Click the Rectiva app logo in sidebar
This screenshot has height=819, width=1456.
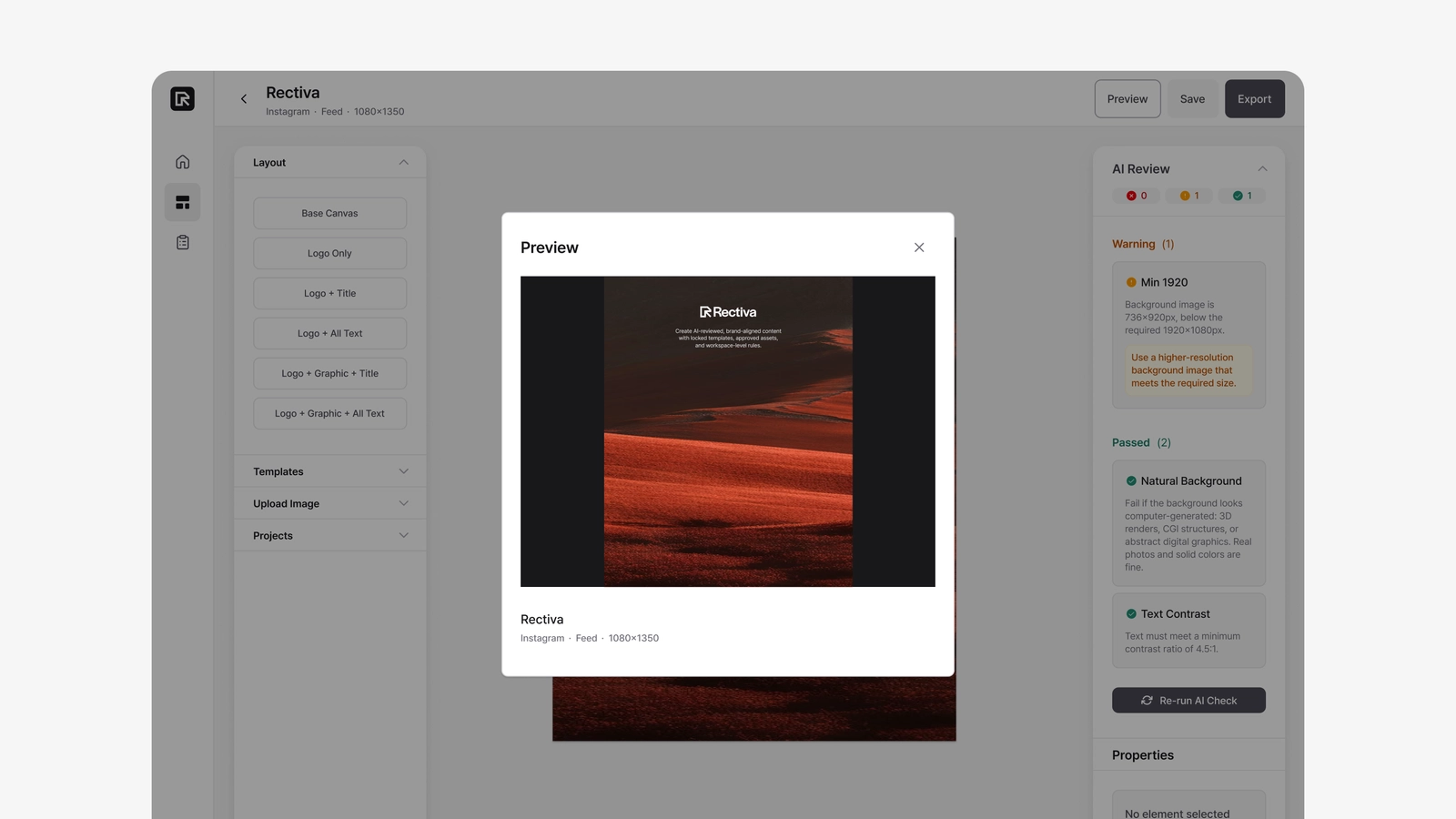click(182, 98)
